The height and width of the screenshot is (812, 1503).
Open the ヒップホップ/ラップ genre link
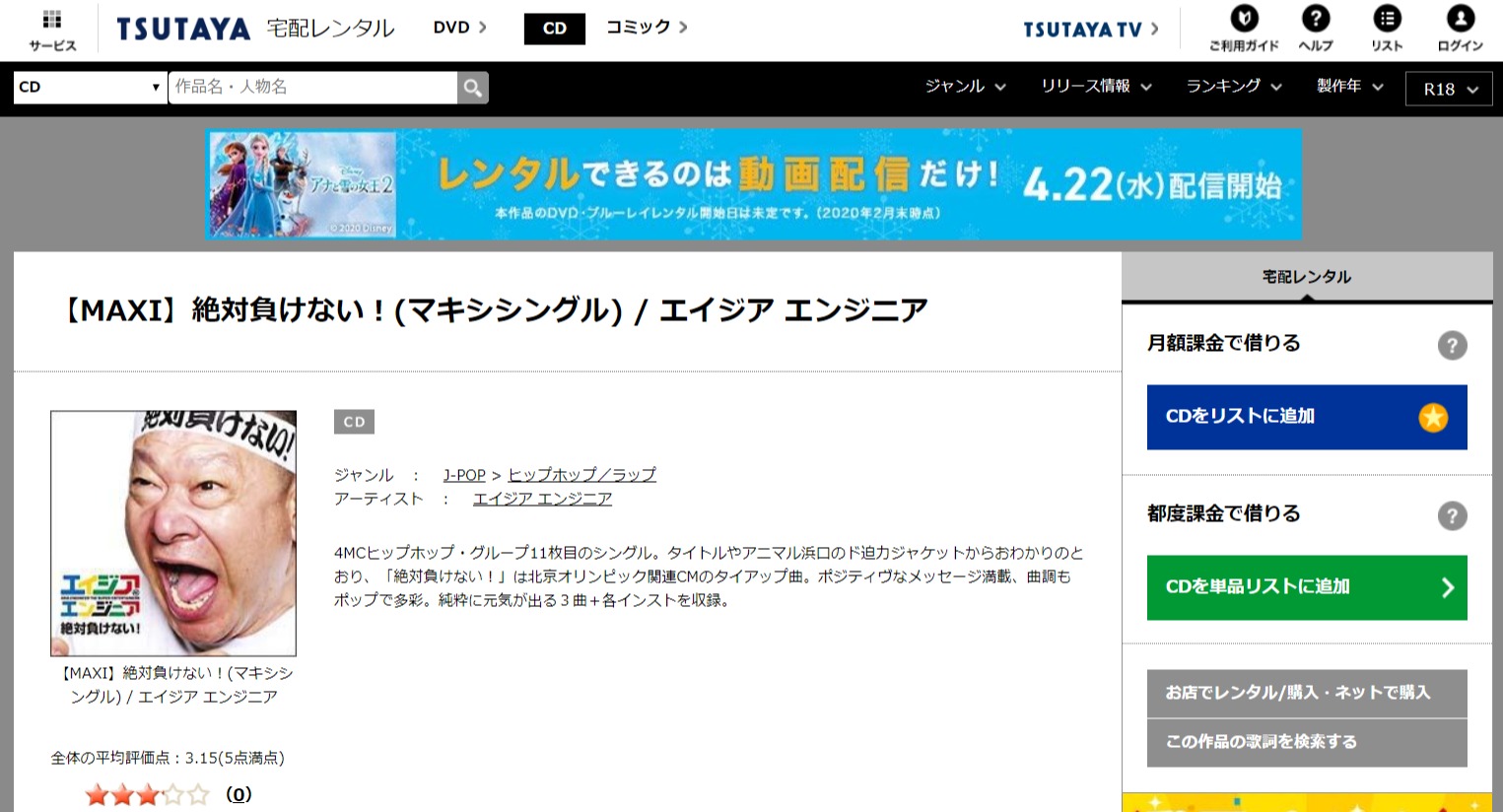581,475
